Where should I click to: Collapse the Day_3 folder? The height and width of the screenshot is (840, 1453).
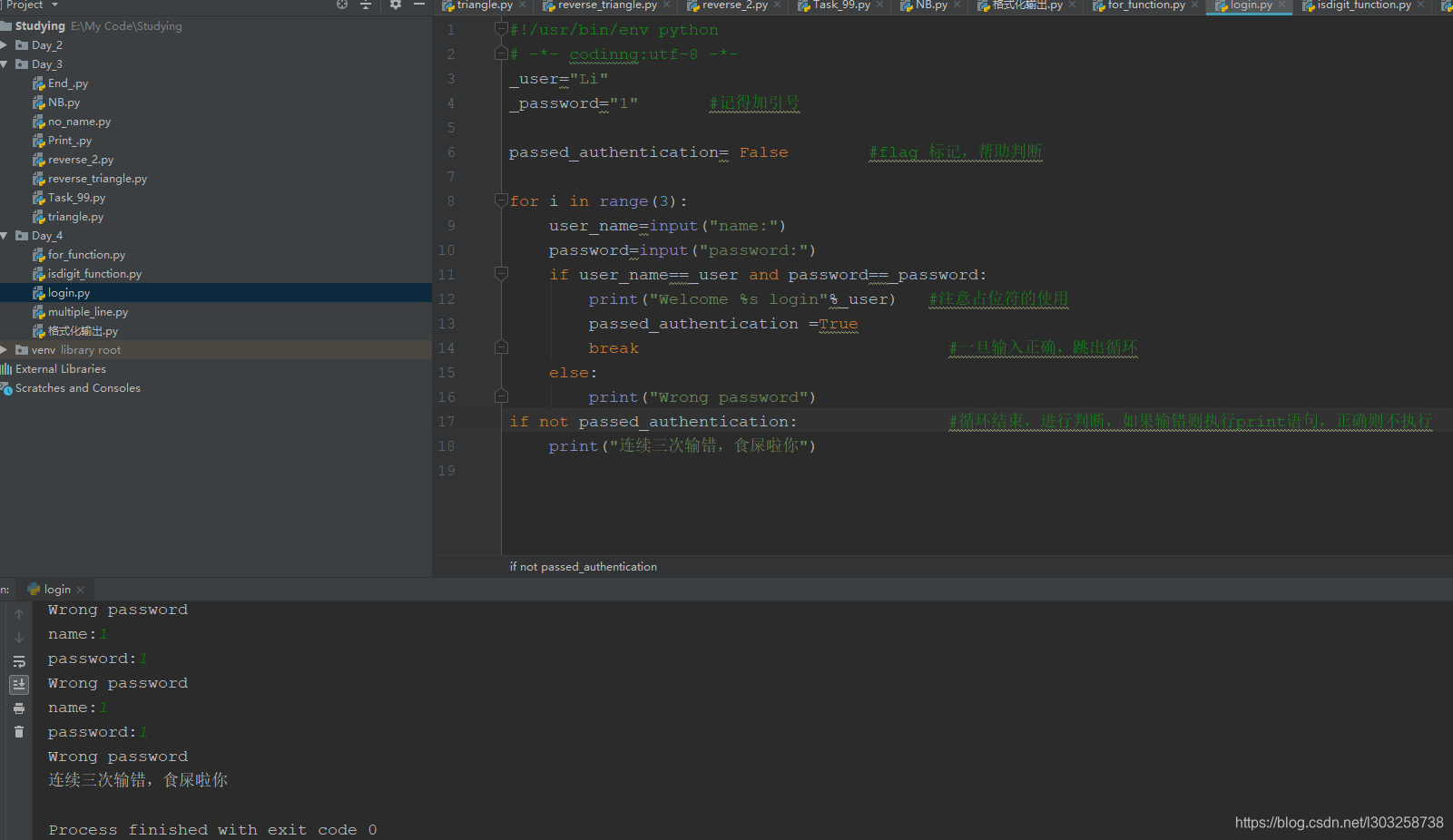point(5,64)
